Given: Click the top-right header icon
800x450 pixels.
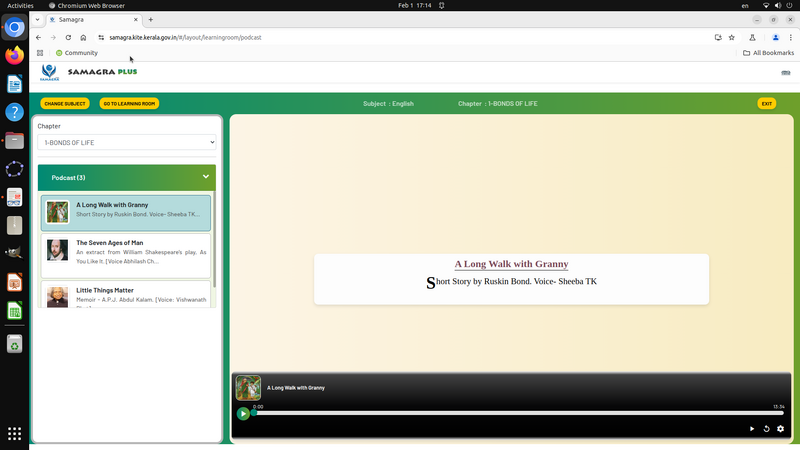Looking at the screenshot, I should (x=785, y=73).
